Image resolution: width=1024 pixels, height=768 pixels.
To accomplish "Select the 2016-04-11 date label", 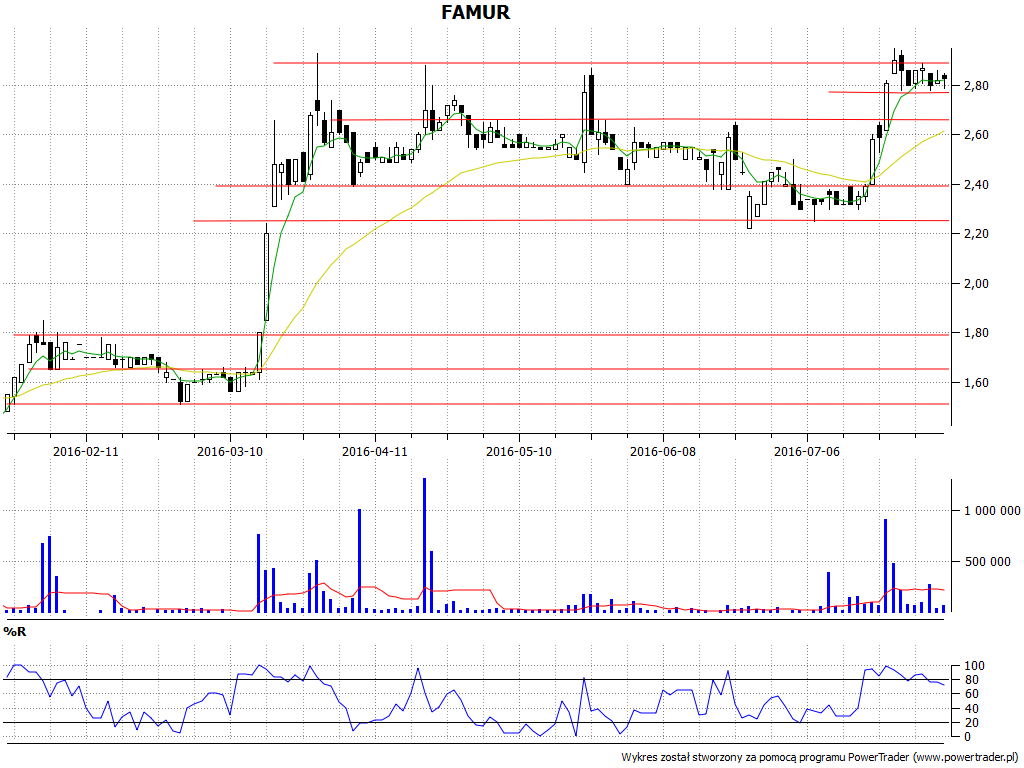I will 374,451.
